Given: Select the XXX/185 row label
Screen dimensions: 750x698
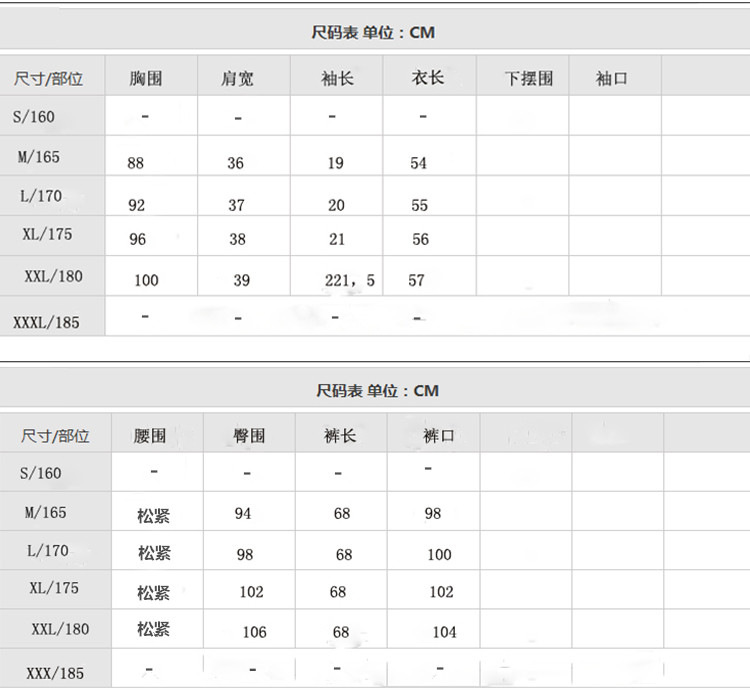Looking at the screenshot, I should [x=55, y=674].
